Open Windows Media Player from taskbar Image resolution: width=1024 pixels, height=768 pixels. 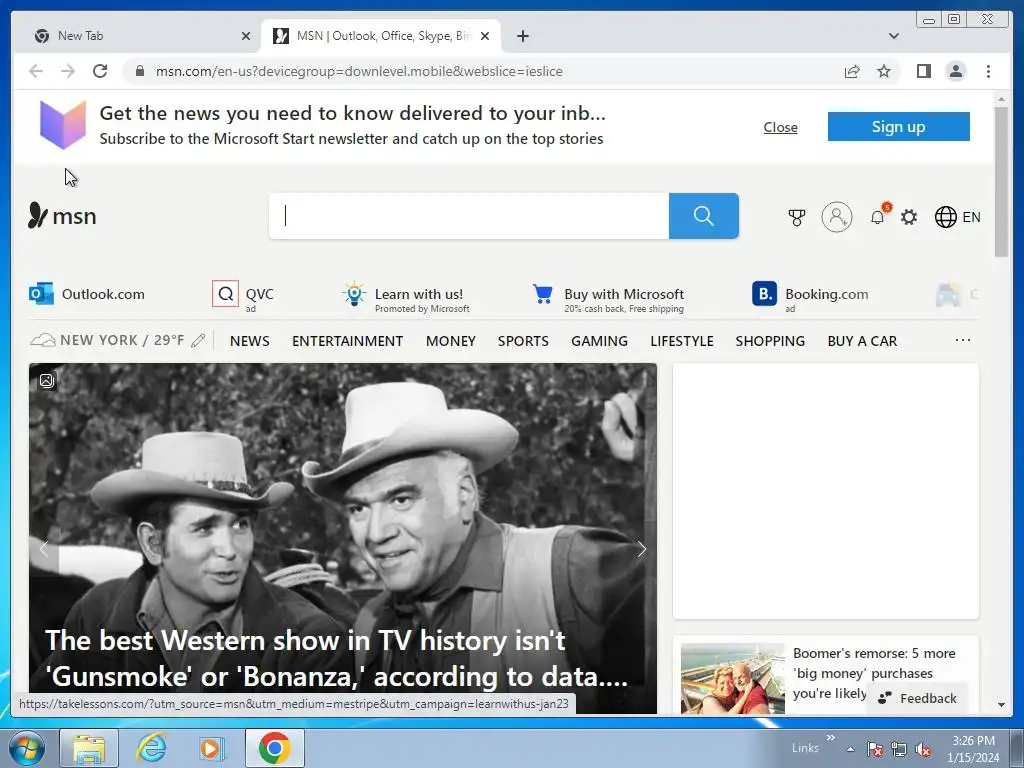(x=211, y=748)
